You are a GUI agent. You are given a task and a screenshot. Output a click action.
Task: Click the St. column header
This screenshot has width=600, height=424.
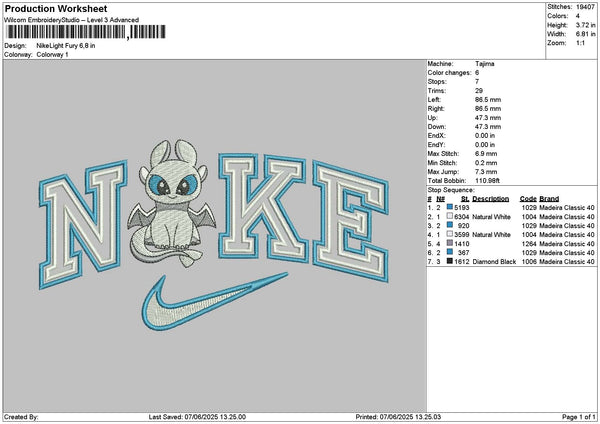click(x=465, y=199)
